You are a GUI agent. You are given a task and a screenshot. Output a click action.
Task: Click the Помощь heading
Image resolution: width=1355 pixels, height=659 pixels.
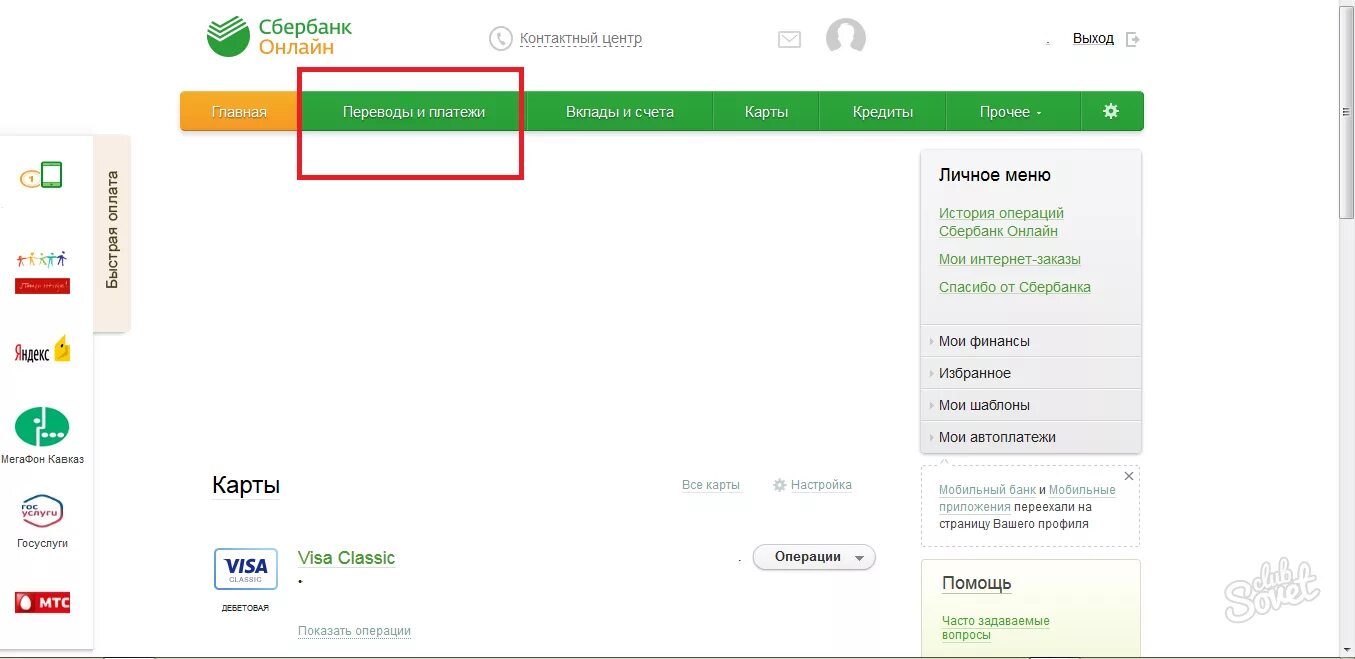coord(977,583)
